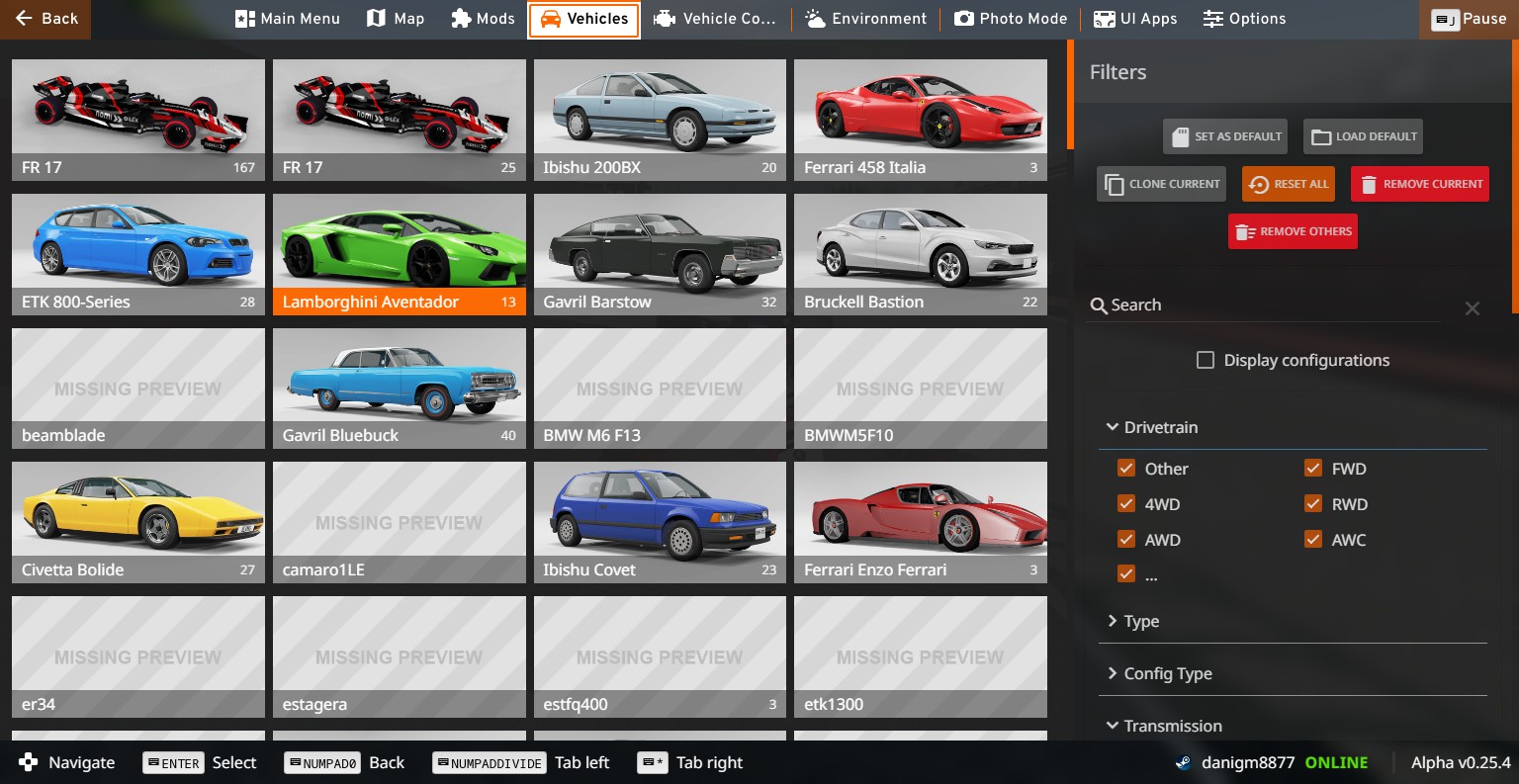Click the Remove Current trash icon

tap(1369, 184)
